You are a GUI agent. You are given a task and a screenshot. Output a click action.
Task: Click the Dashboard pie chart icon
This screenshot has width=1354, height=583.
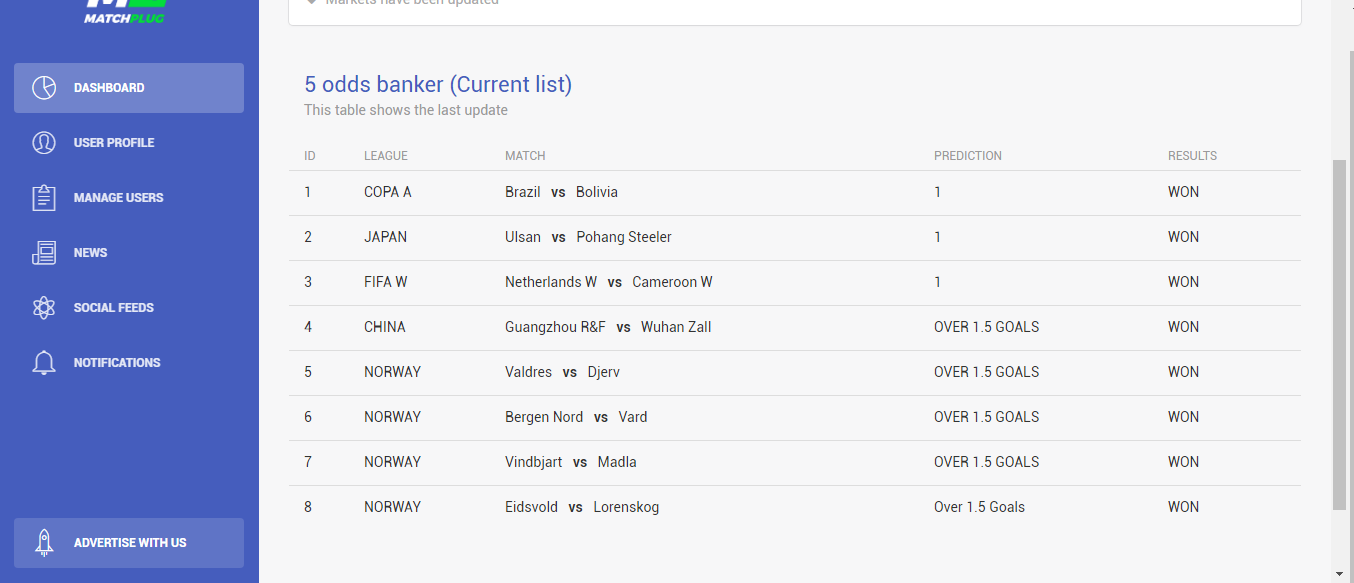tap(44, 88)
